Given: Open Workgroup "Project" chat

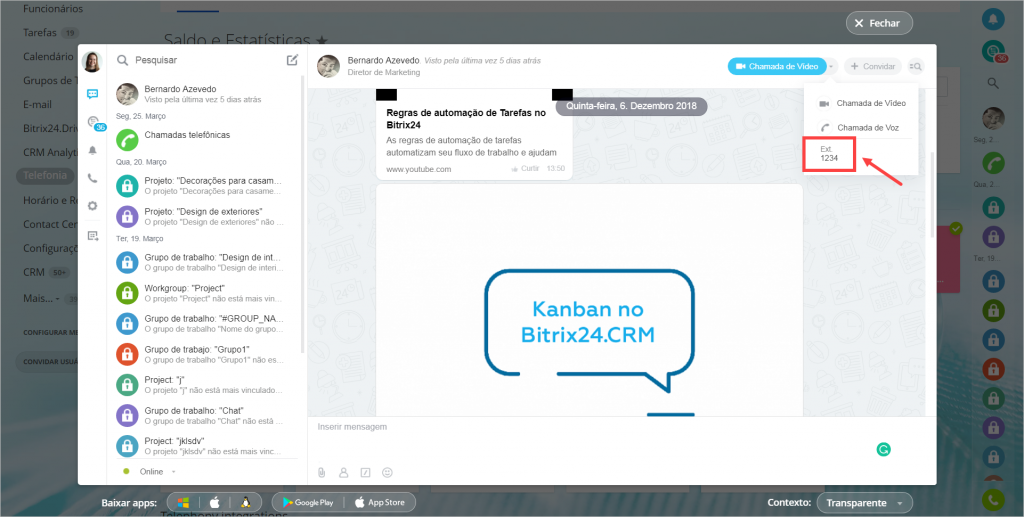Looking at the screenshot, I should pos(206,293).
